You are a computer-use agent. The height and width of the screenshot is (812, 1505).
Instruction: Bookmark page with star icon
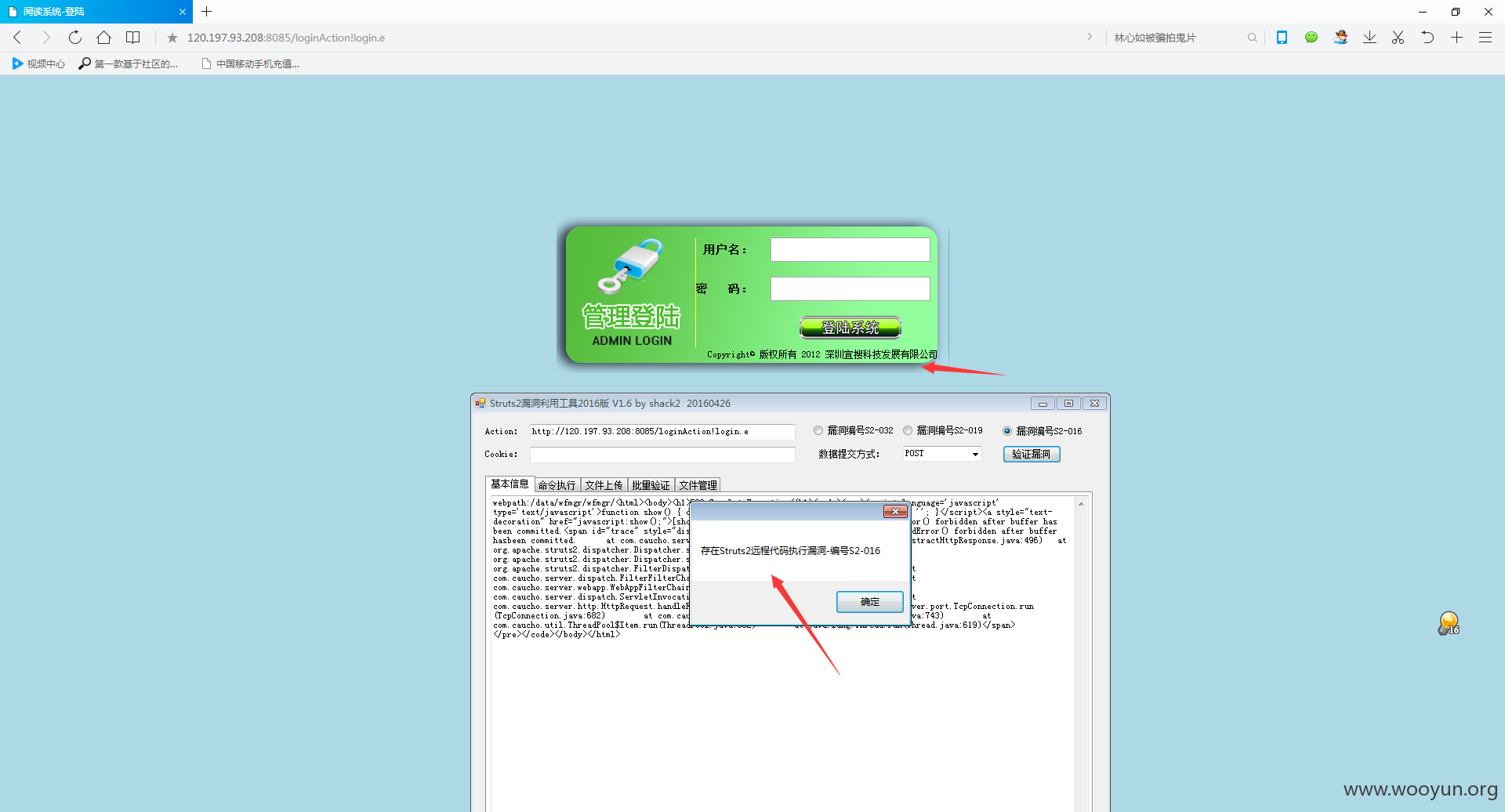[172, 38]
